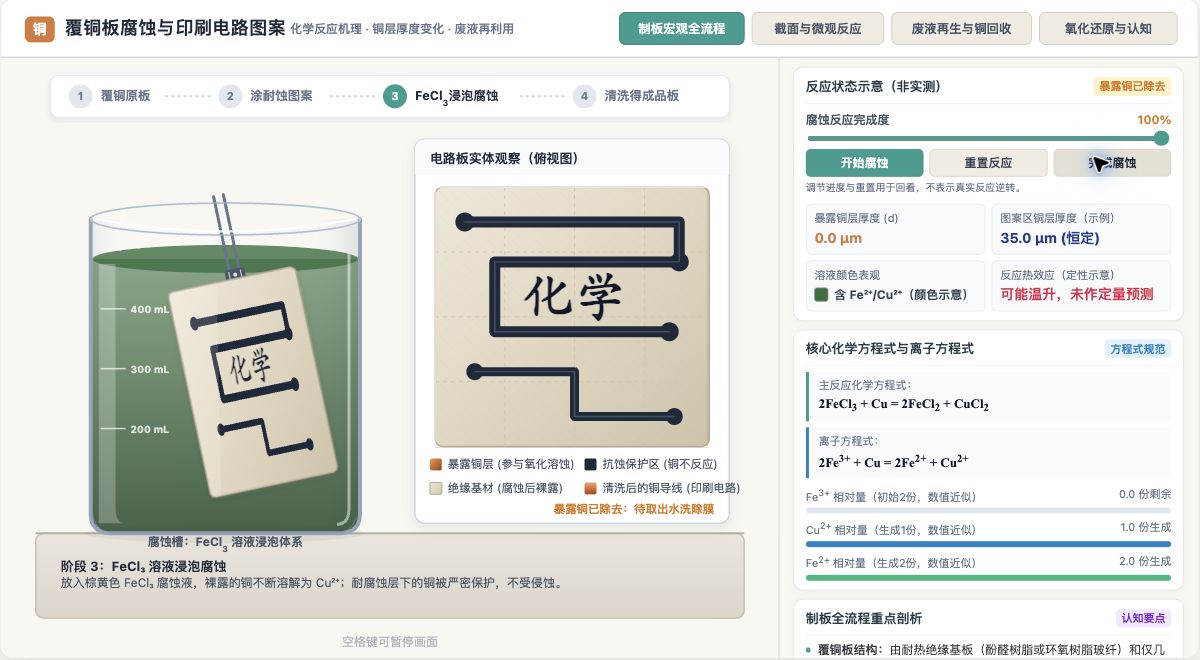Click the green solution color swatch
This screenshot has width=1200, height=660.
pyautogui.click(x=821, y=294)
